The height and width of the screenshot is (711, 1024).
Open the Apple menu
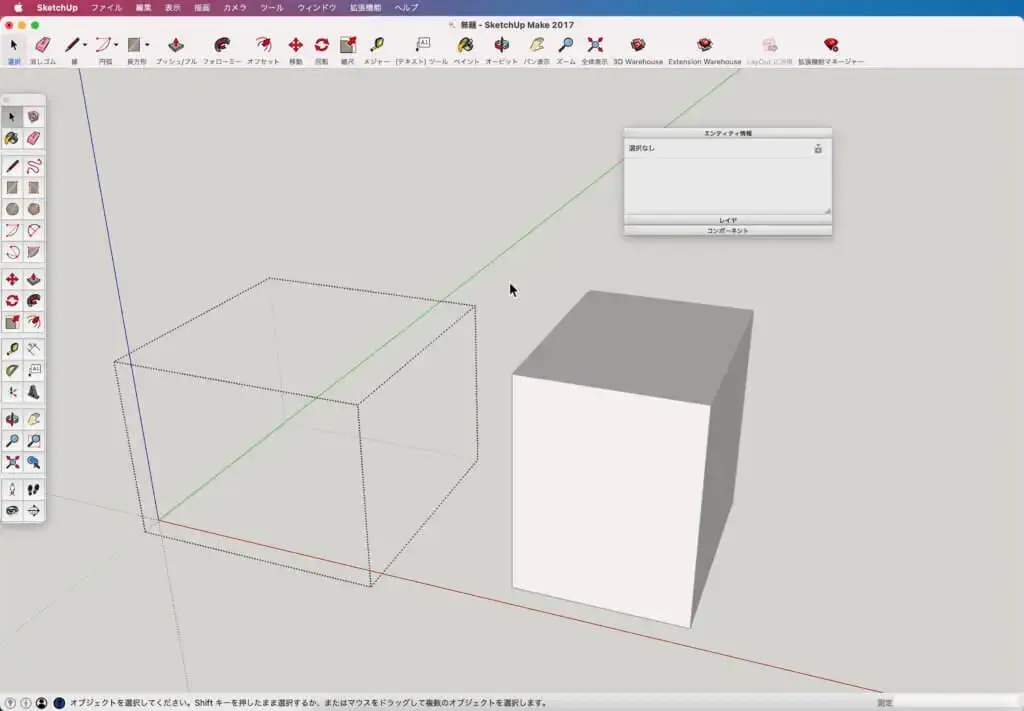pos(18,8)
